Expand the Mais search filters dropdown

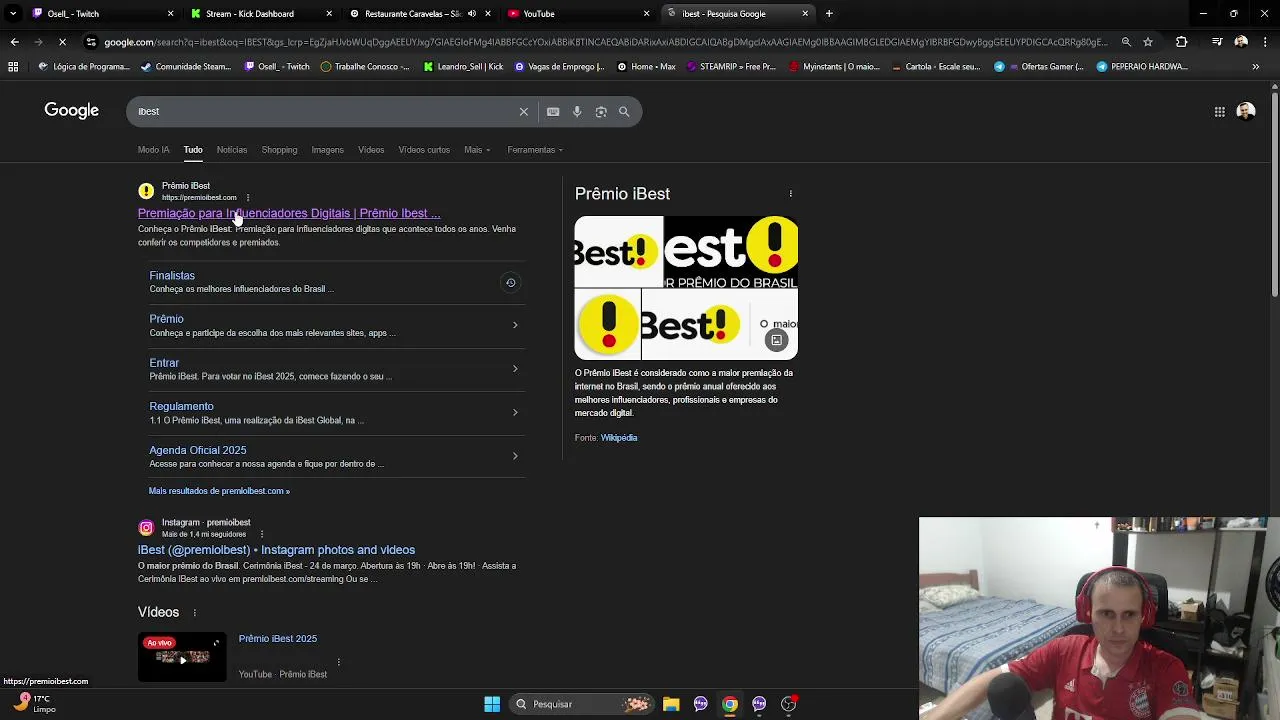coord(477,150)
